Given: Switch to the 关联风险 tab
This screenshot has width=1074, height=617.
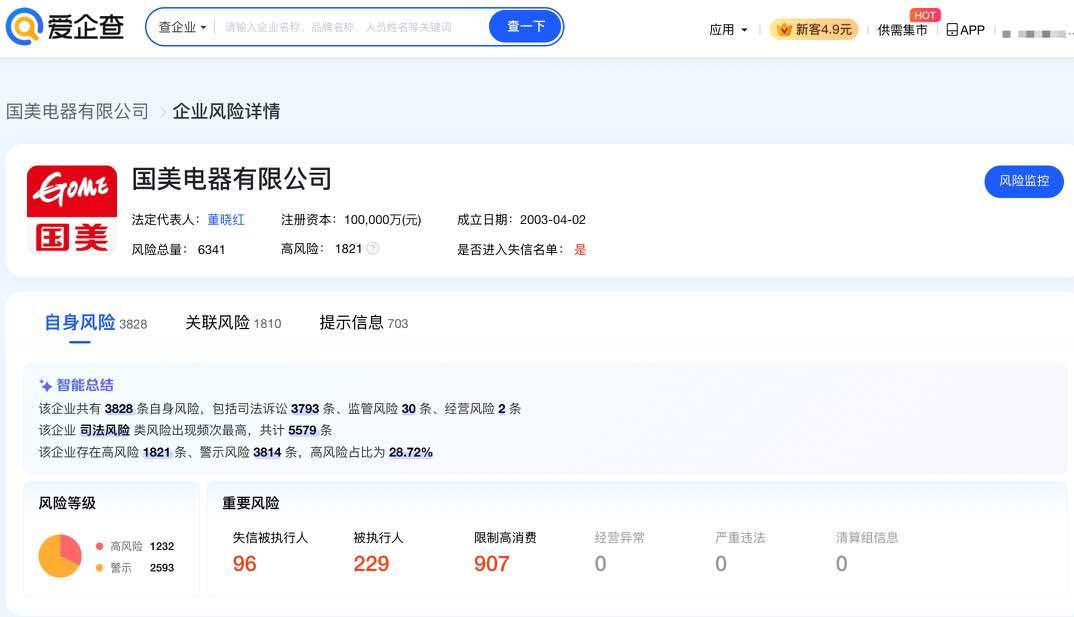Looking at the screenshot, I should pyautogui.click(x=217, y=322).
